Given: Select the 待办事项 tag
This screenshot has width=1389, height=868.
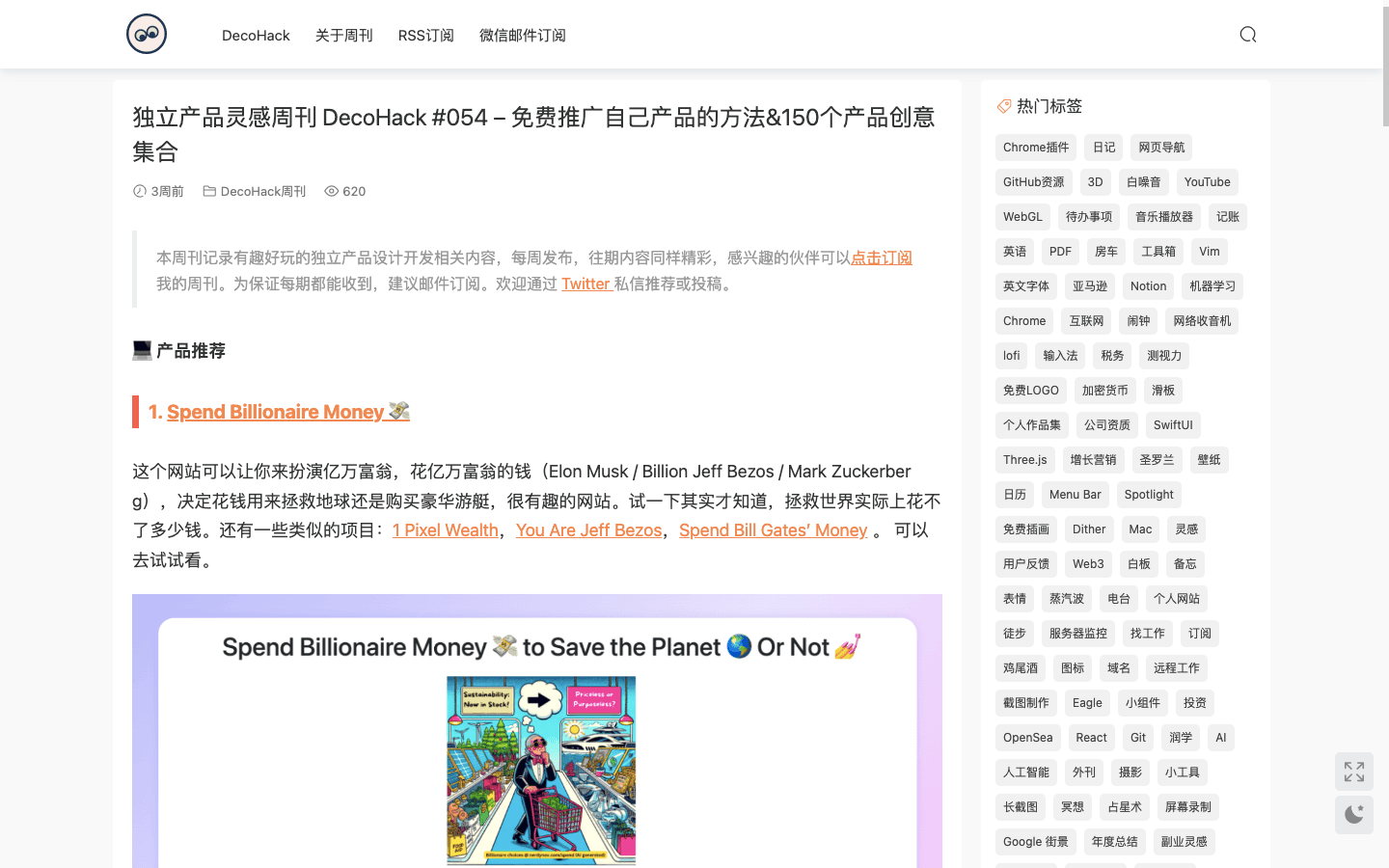Looking at the screenshot, I should tap(1089, 217).
